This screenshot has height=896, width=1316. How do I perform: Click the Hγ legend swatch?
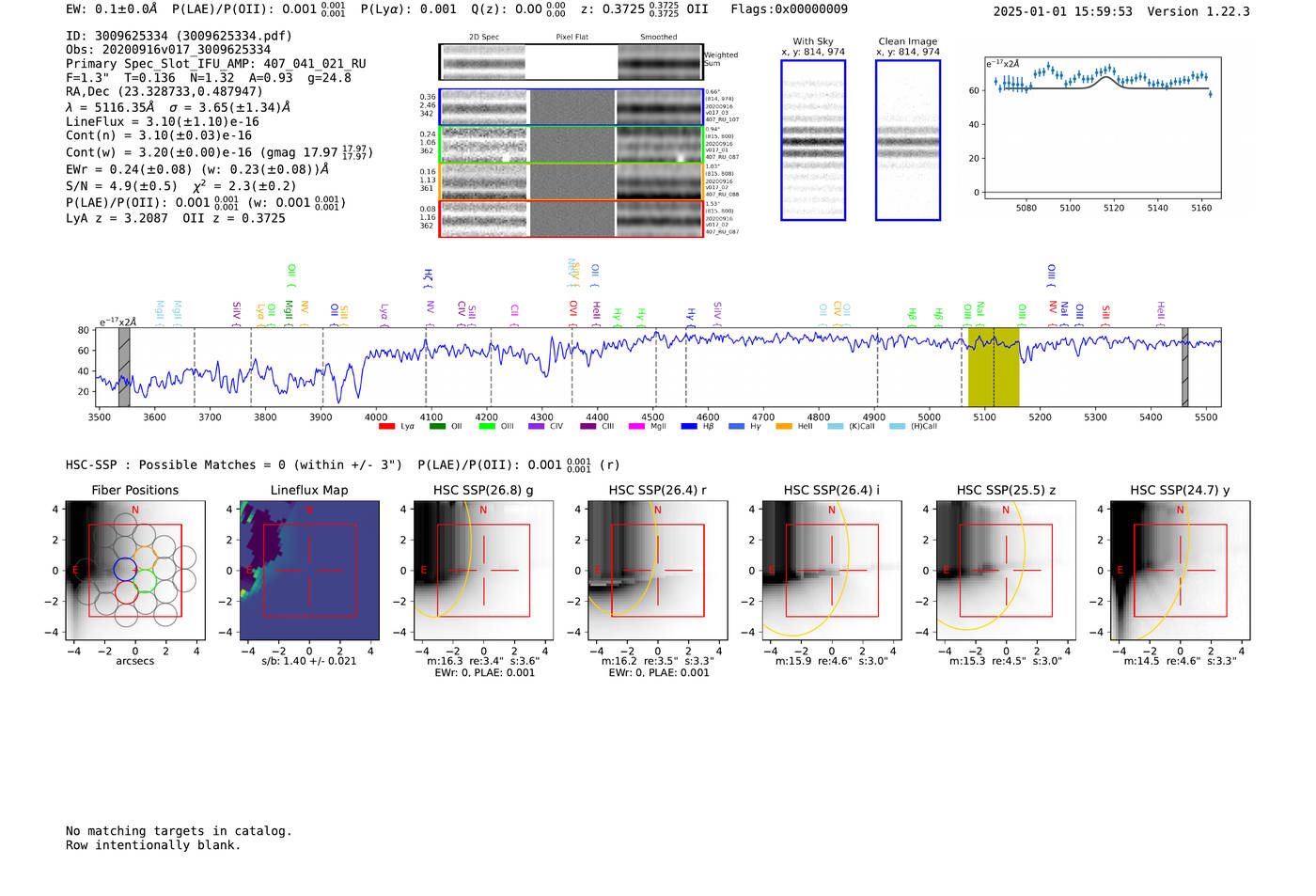tap(736, 427)
